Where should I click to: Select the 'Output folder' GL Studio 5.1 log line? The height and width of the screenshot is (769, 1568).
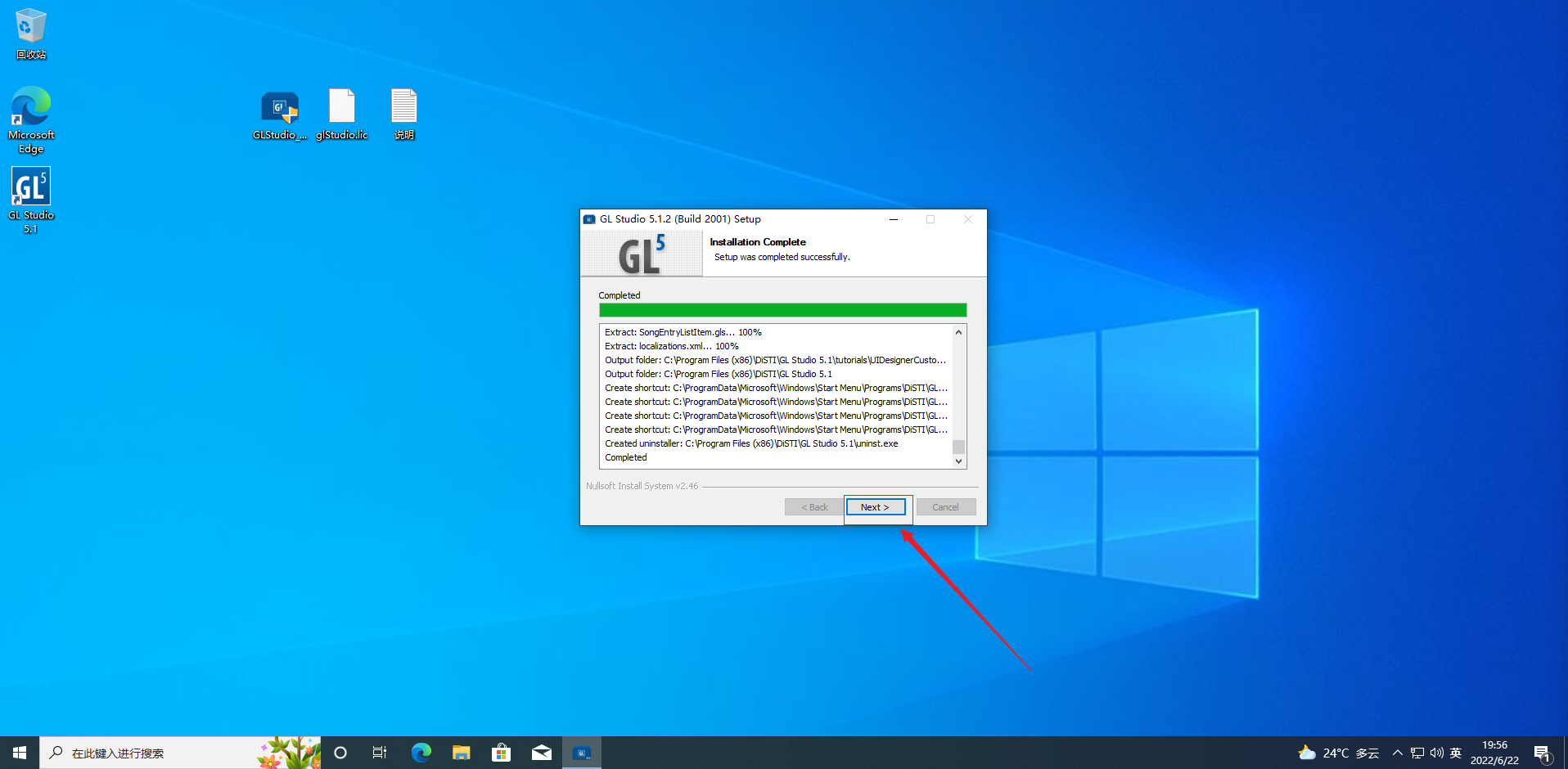coord(719,374)
